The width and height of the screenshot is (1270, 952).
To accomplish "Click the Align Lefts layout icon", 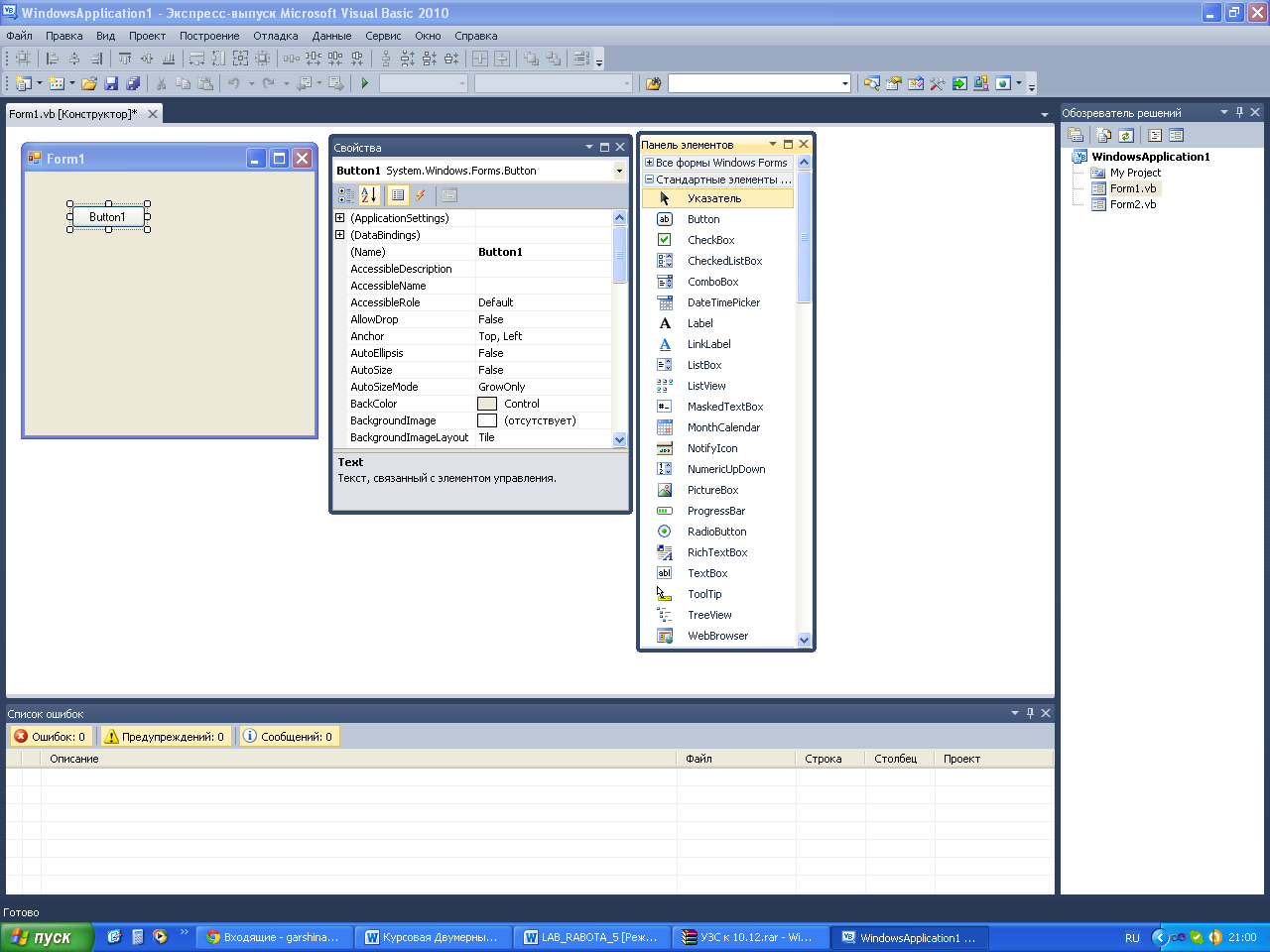I will [53, 59].
